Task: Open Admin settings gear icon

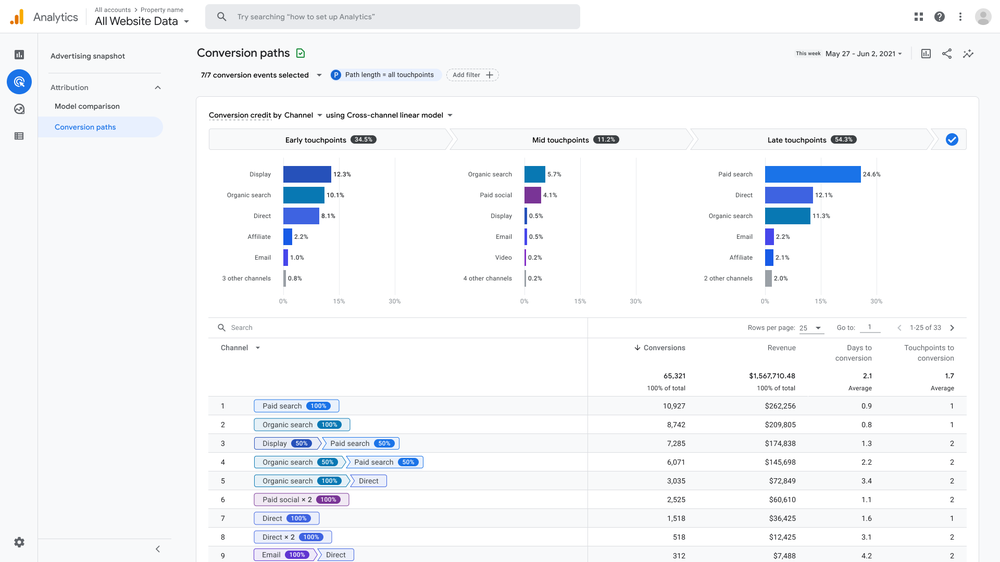Action: [19, 542]
